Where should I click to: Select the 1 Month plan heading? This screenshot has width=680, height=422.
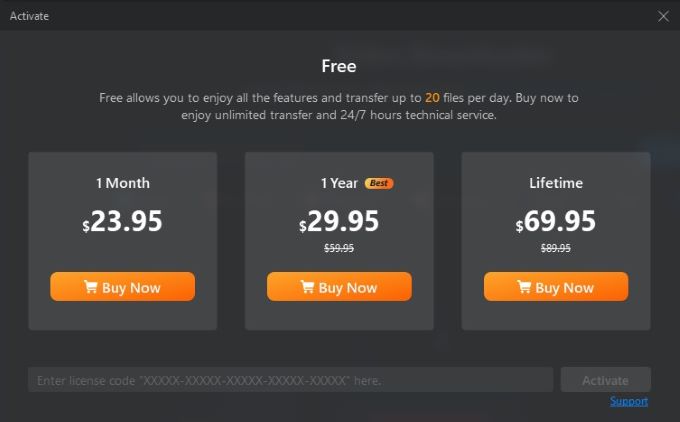click(x=123, y=183)
